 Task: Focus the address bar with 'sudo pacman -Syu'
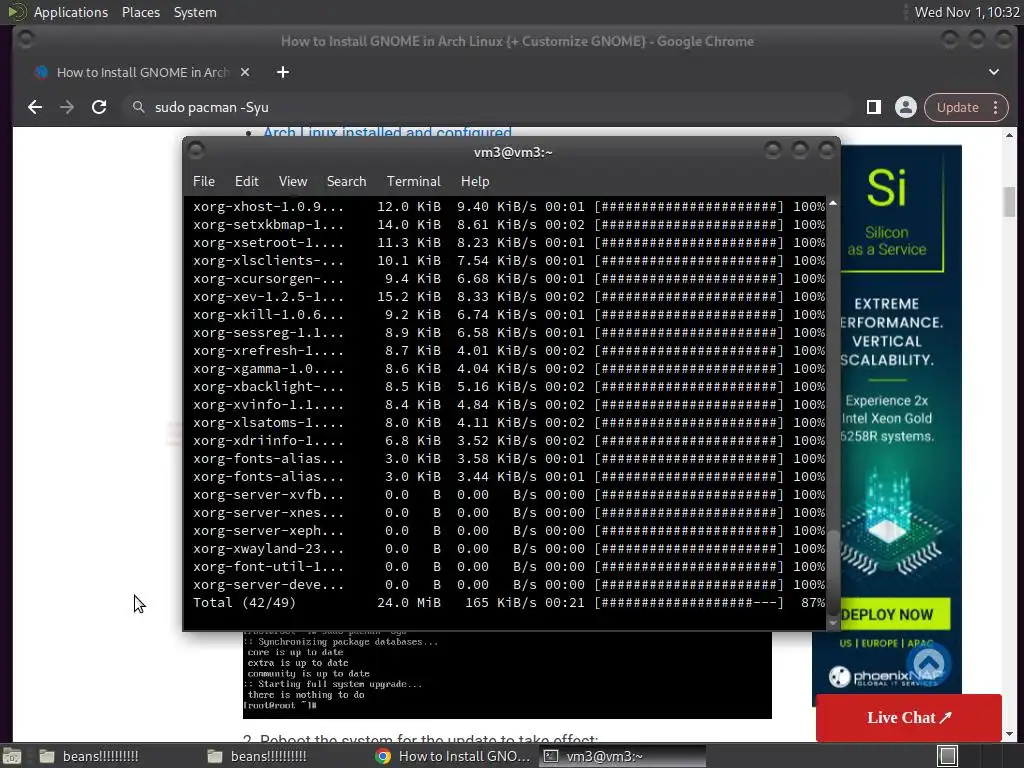click(x=487, y=107)
